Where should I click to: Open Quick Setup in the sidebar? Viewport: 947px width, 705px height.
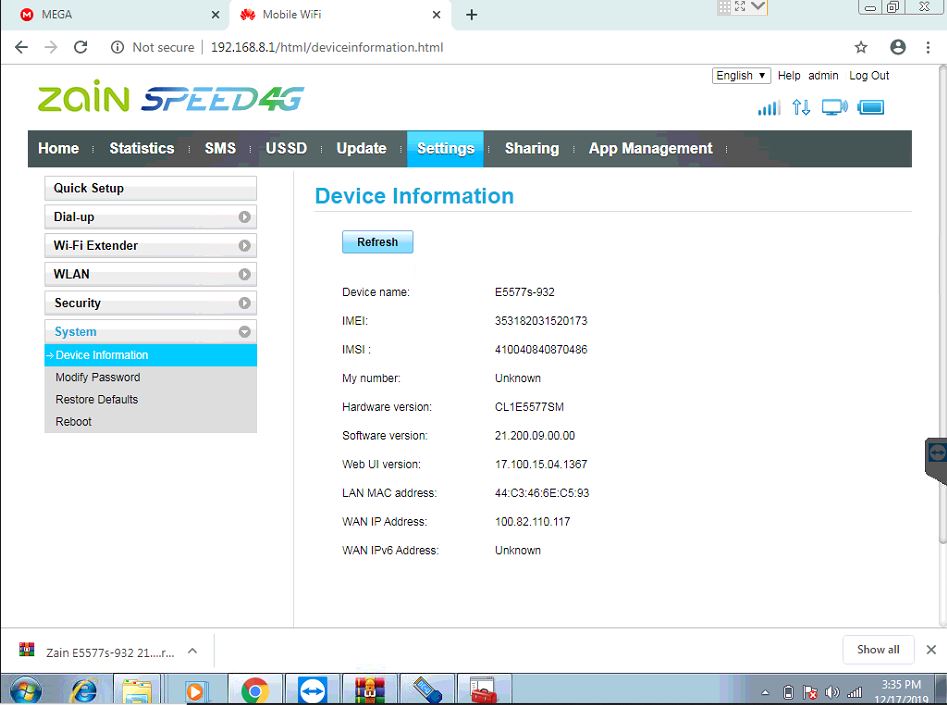pyautogui.click(x=150, y=188)
